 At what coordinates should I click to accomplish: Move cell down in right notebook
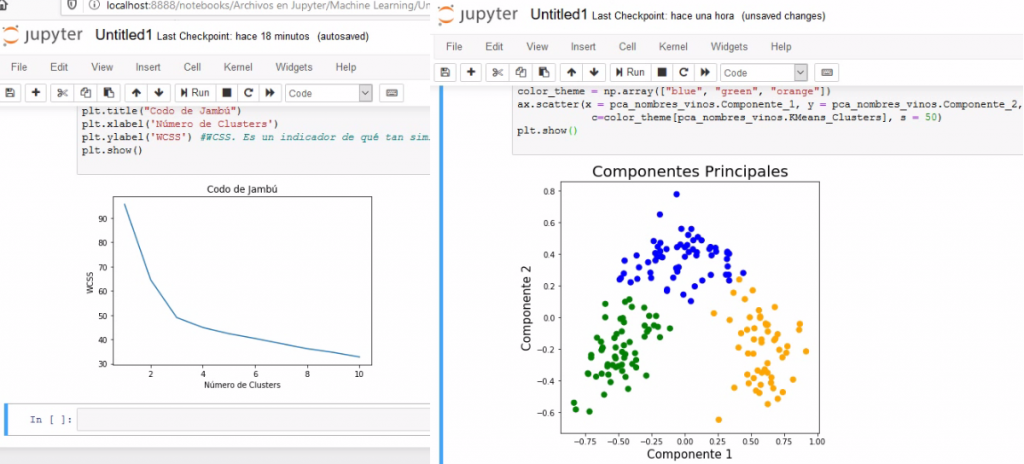[594, 73]
